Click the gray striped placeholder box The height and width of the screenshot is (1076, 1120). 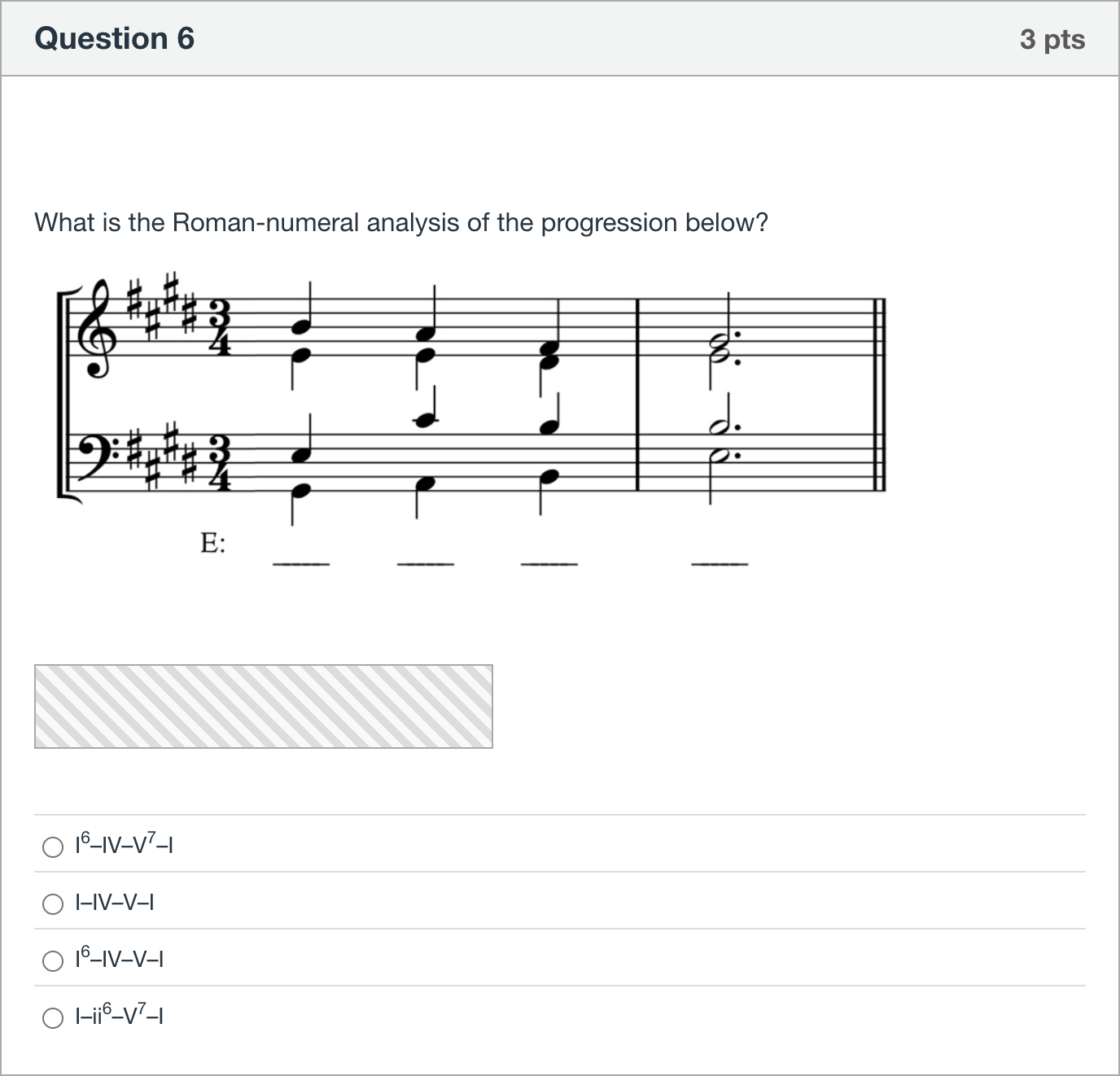point(264,706)
